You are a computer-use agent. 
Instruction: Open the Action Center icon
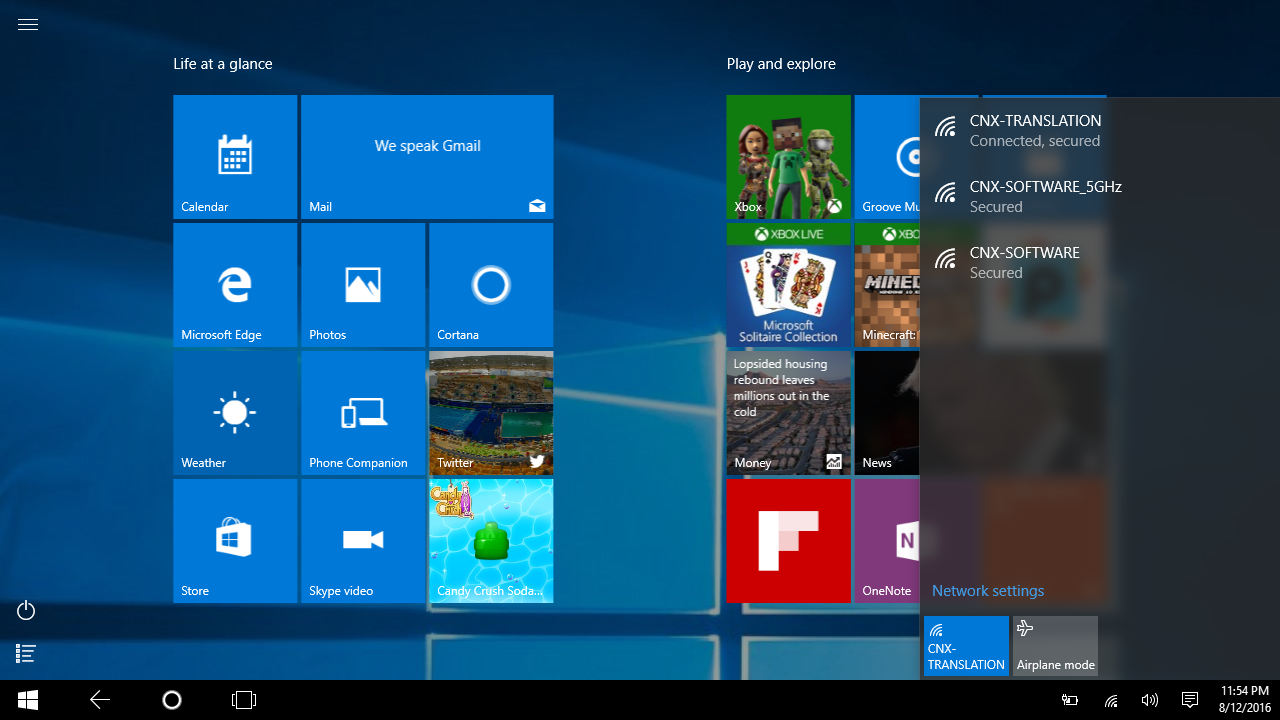(x=1190, y=700)
